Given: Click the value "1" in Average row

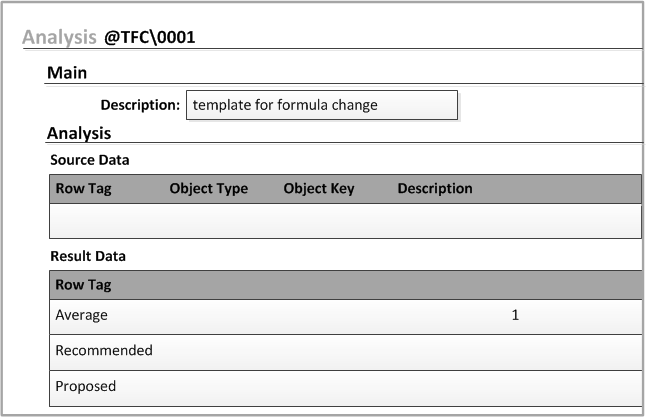Looking at the screenshot, I should click(515, 315).
